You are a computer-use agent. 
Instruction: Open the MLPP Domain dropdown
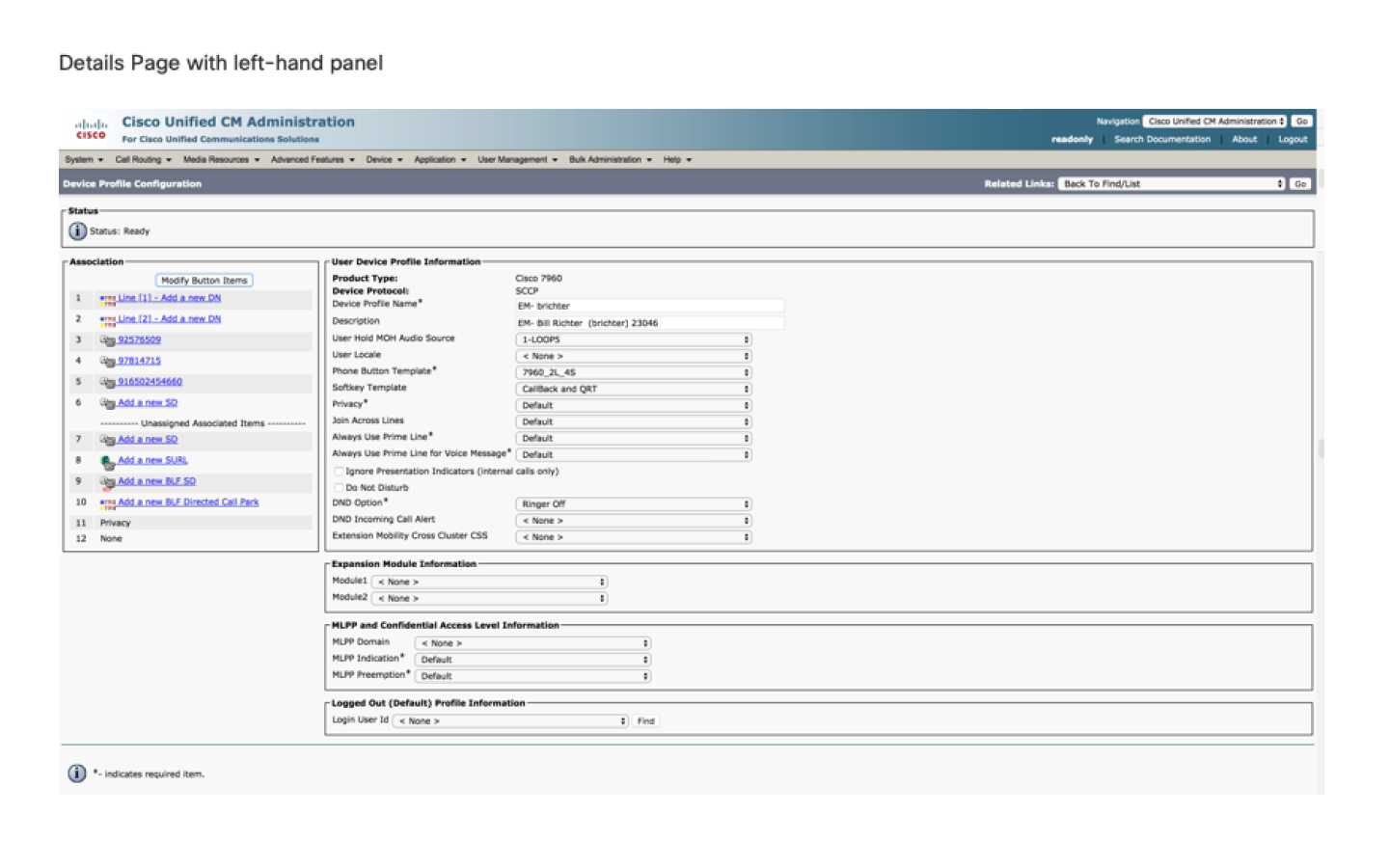click(532, 643)
